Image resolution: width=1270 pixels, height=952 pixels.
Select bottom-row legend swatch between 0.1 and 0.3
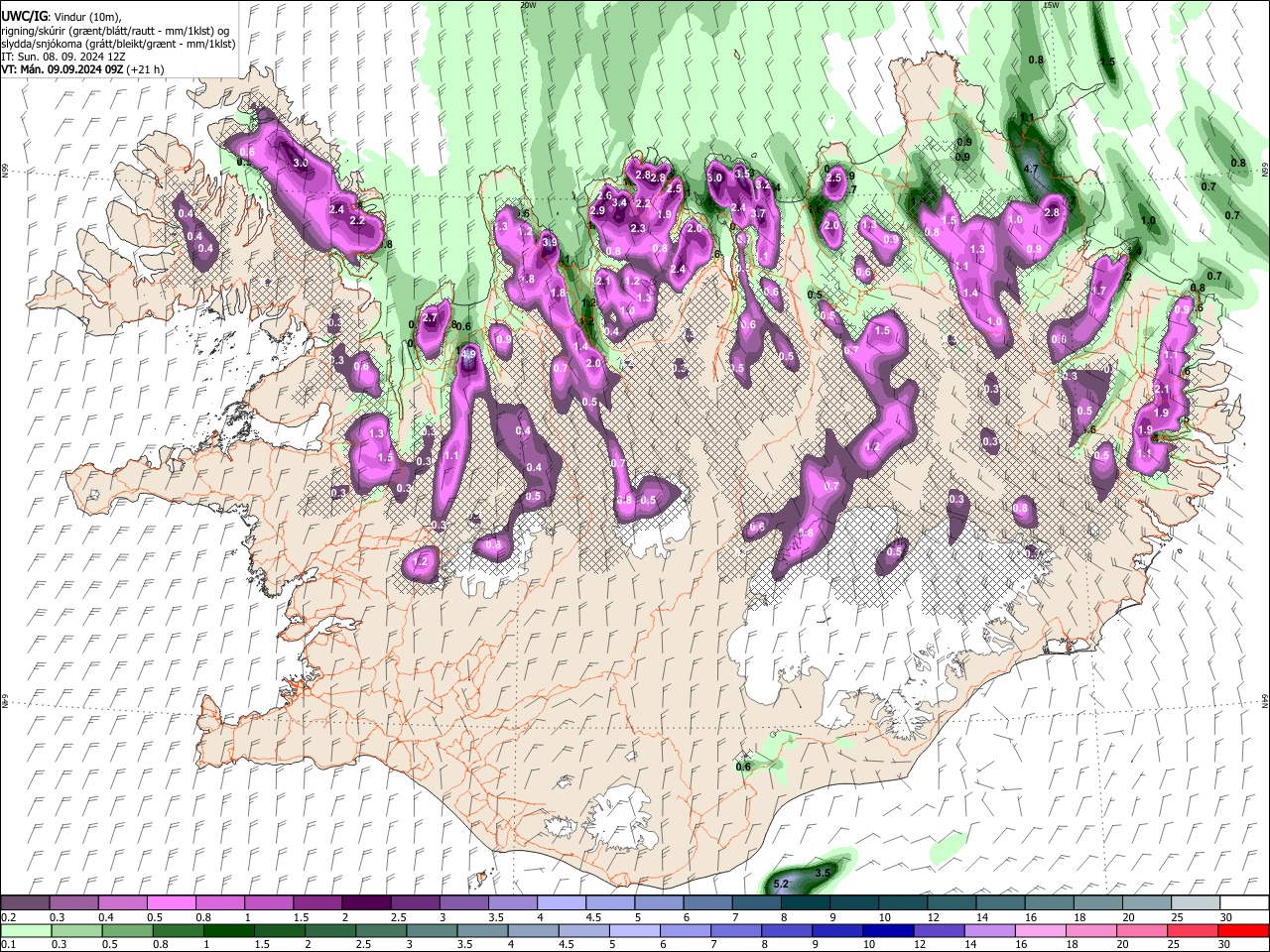pos(25,930)
